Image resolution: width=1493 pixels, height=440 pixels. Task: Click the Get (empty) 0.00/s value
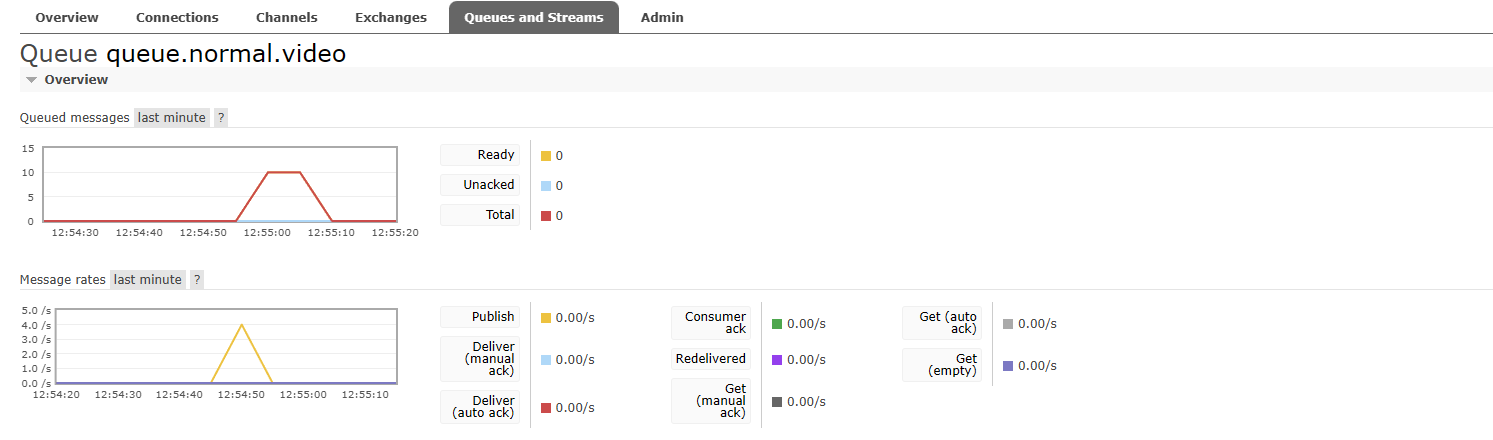(1037, 366)
